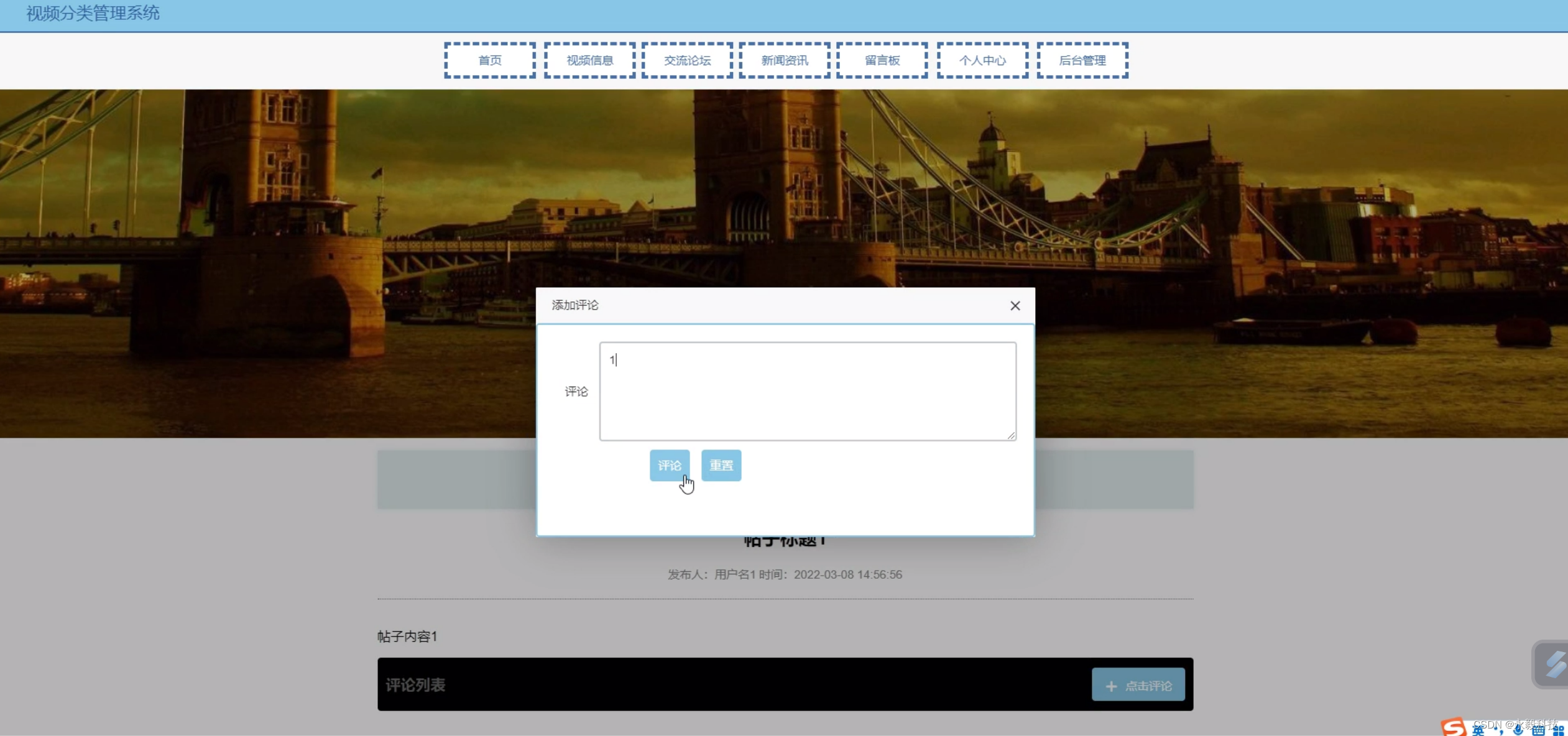
Task: Open 后台管理 admin management tab
Action: [x=1082, y=60]
